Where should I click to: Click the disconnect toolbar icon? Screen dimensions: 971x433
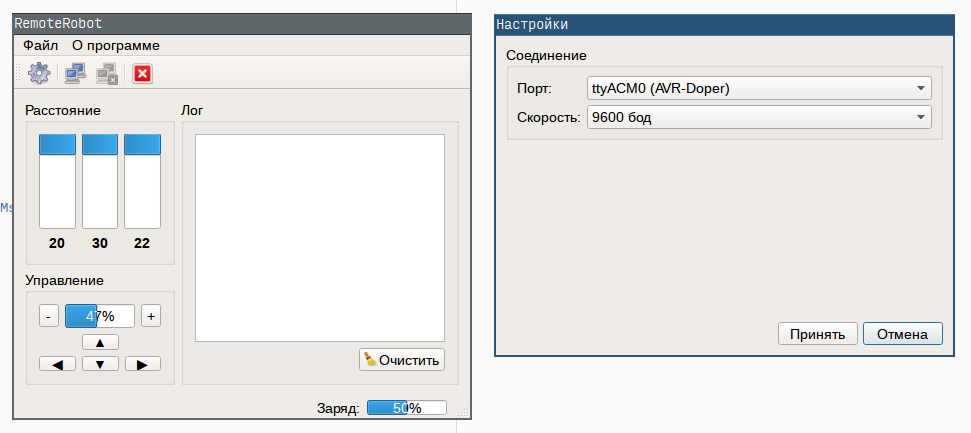tap(107, 74)
